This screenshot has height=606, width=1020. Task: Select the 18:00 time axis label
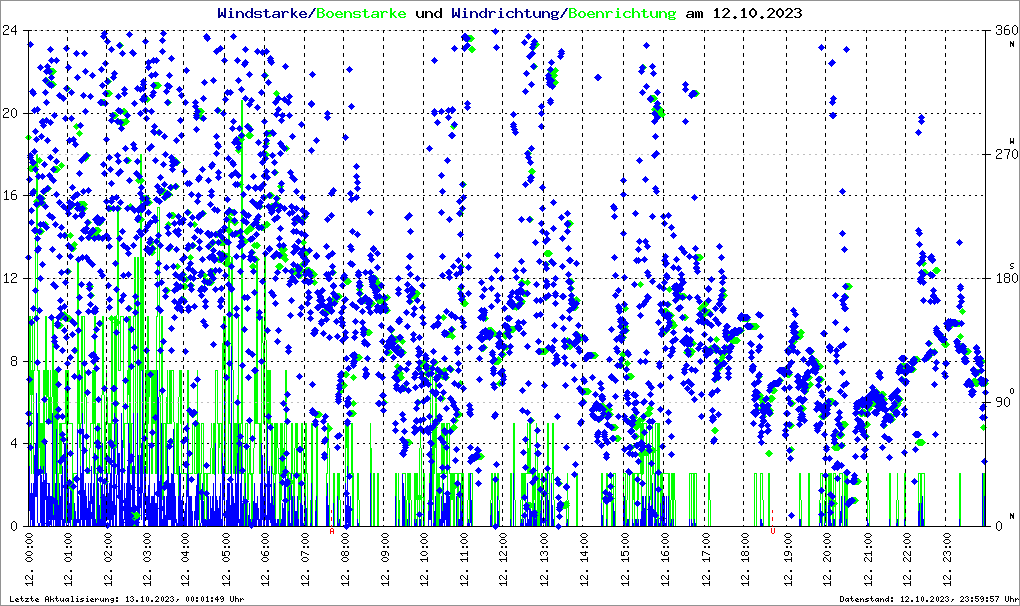coord(746,563)
